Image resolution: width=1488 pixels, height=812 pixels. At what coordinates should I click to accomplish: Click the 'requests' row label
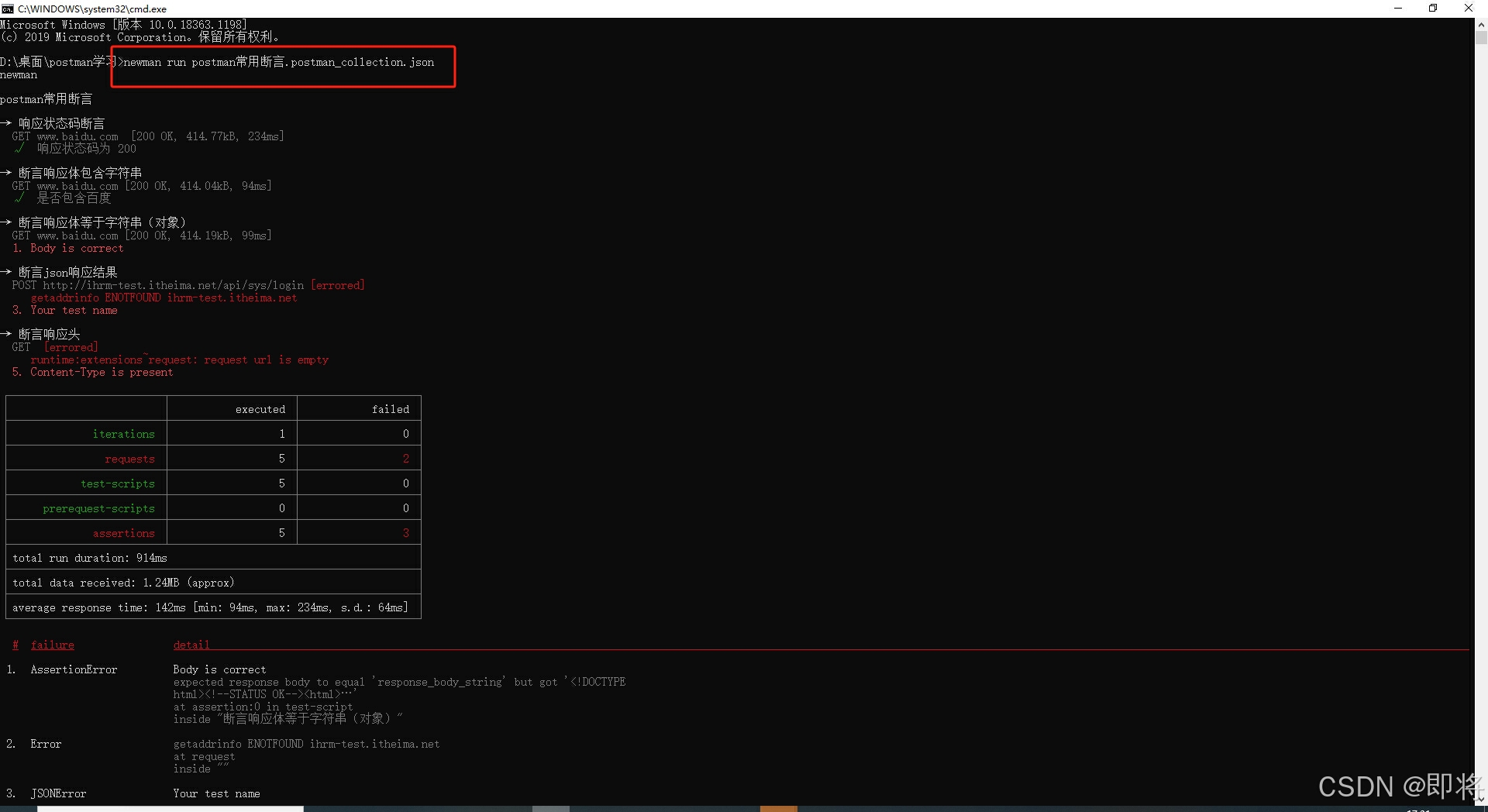(x=130, y=459)
